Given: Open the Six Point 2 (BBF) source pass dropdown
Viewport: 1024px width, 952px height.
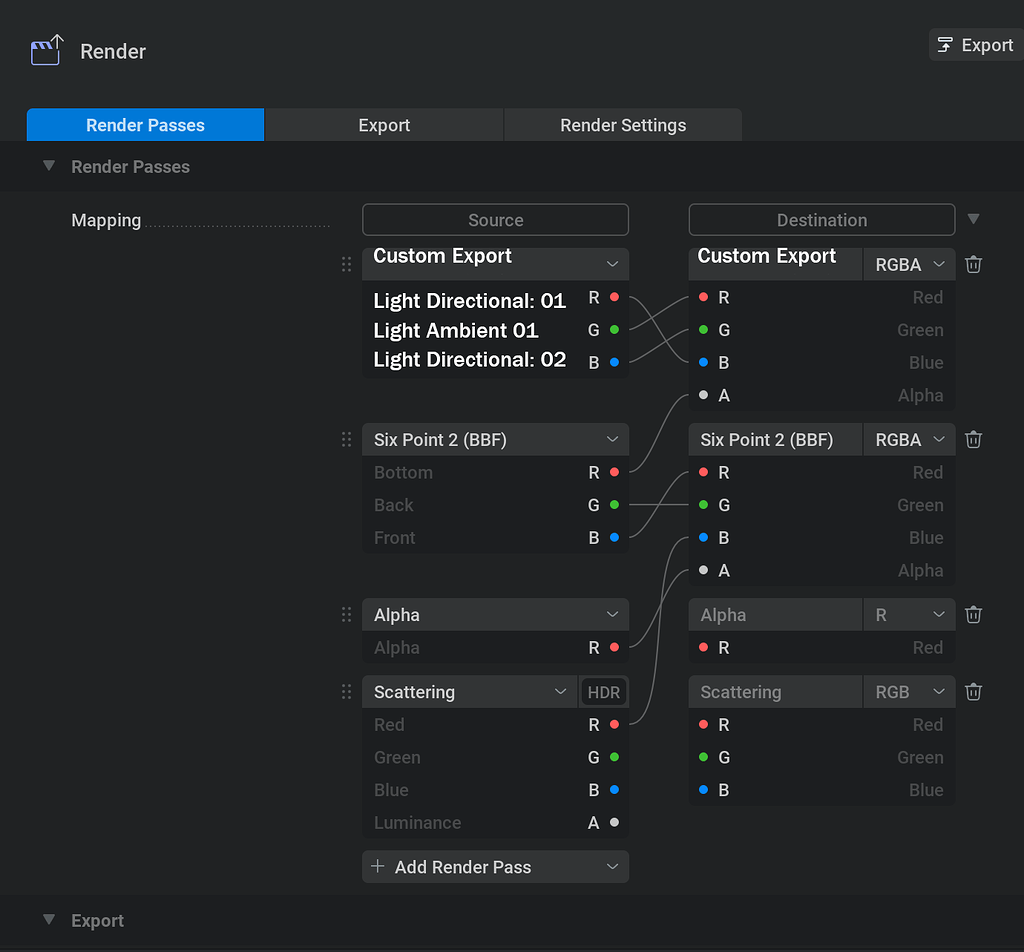Looking at the screenshot, I should [495, 439].
